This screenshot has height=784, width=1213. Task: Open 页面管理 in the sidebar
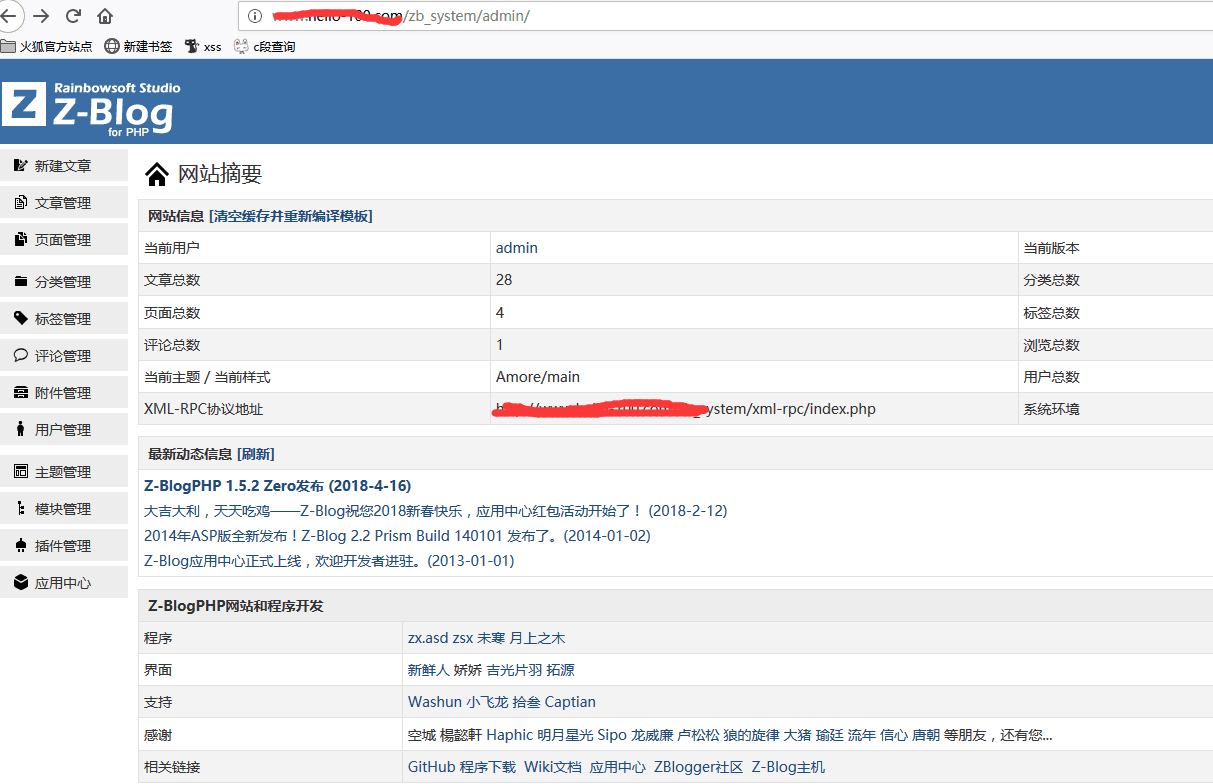64,240
